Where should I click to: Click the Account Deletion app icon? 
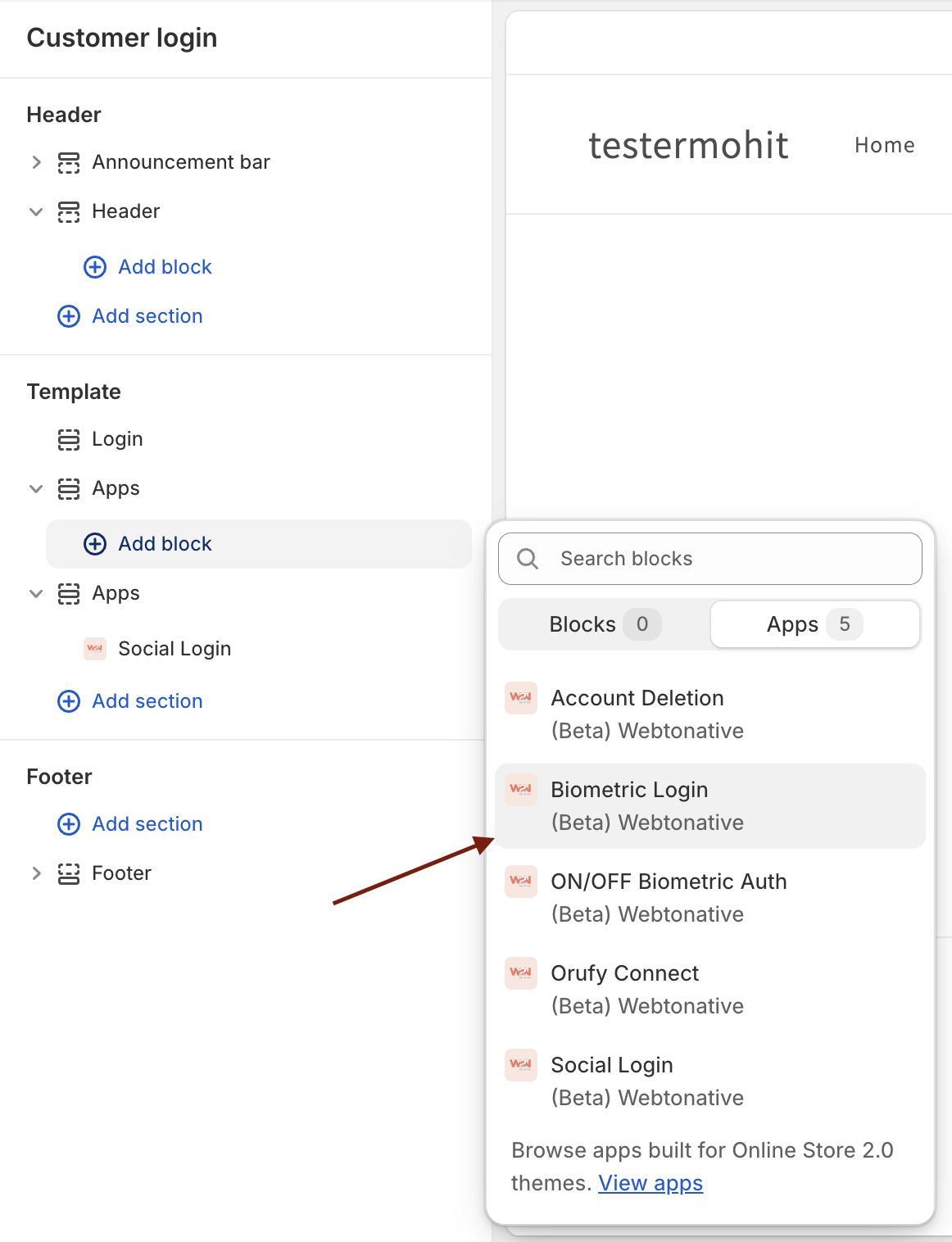[x=521, y=698]
